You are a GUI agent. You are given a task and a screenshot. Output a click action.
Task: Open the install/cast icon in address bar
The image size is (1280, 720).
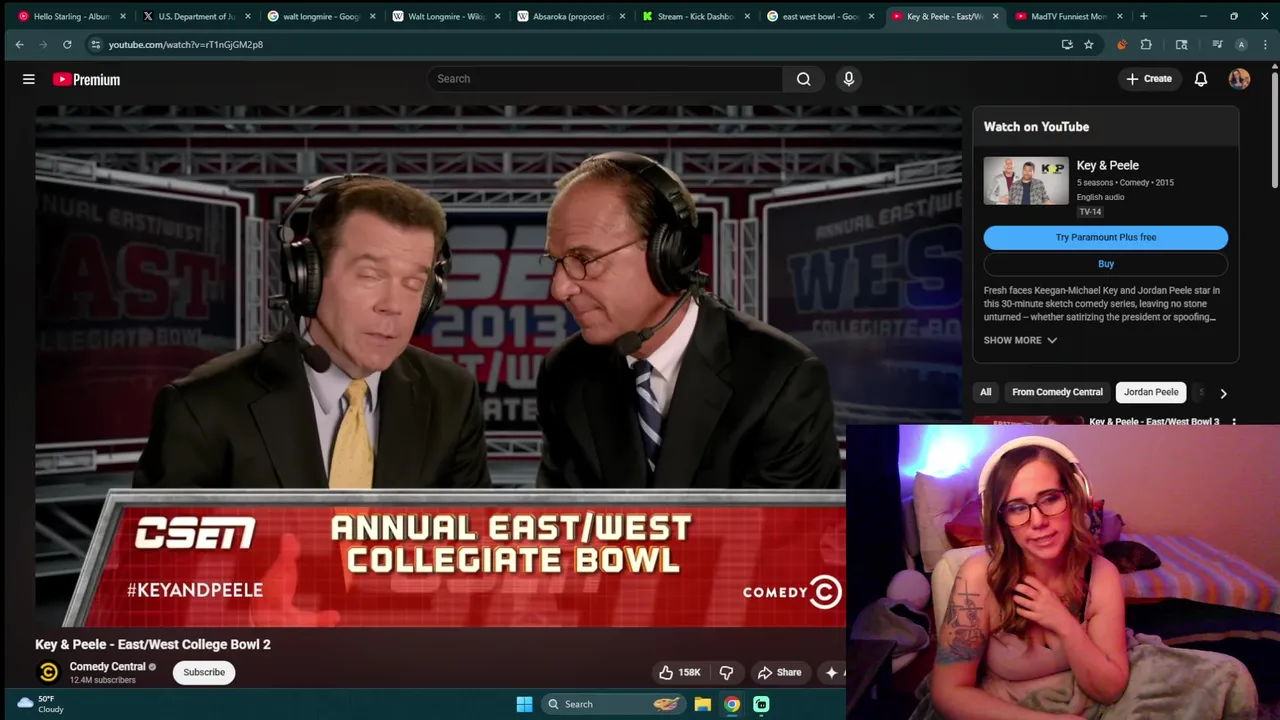[1067, 44]
